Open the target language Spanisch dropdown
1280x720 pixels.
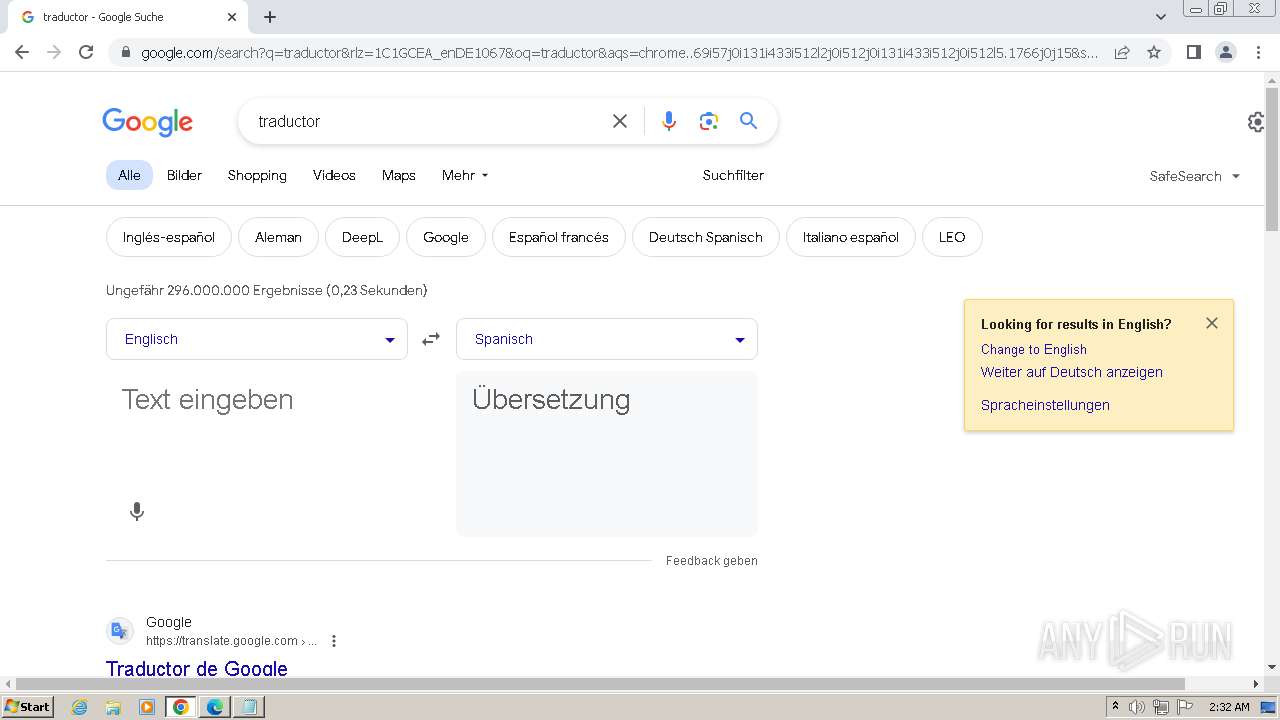point(607,339)
